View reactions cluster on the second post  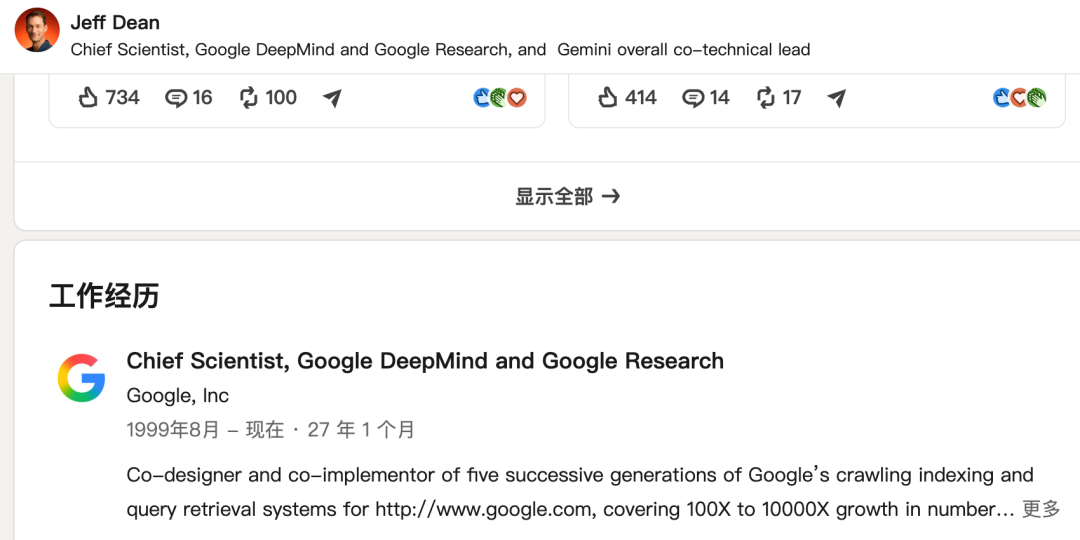(x=1019, y=98)
